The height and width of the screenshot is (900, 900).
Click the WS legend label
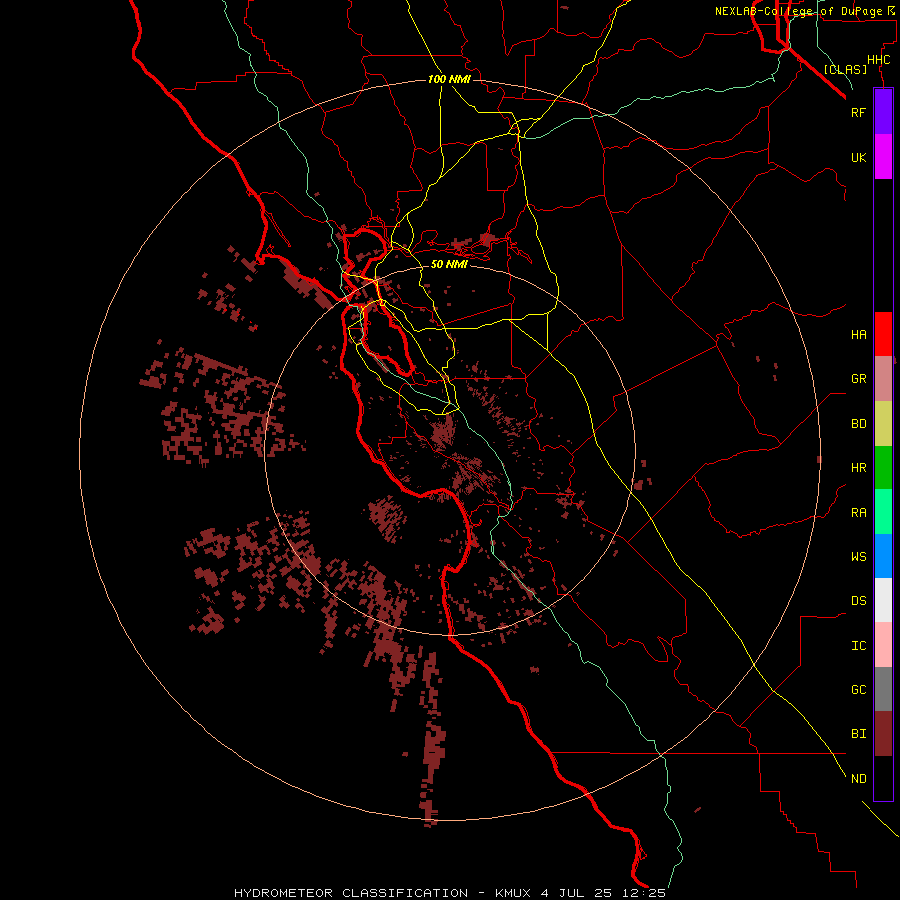tap(858, 556)
